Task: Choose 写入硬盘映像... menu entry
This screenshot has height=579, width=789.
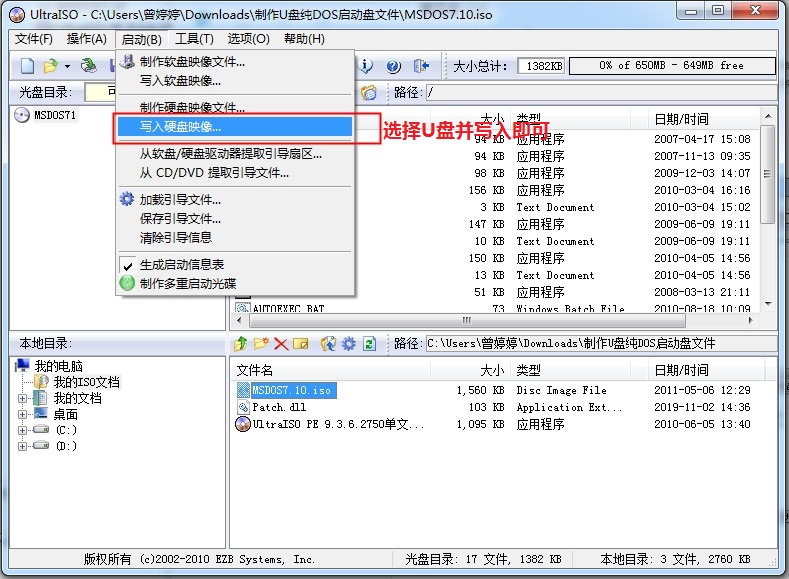Action: [235, 127]
